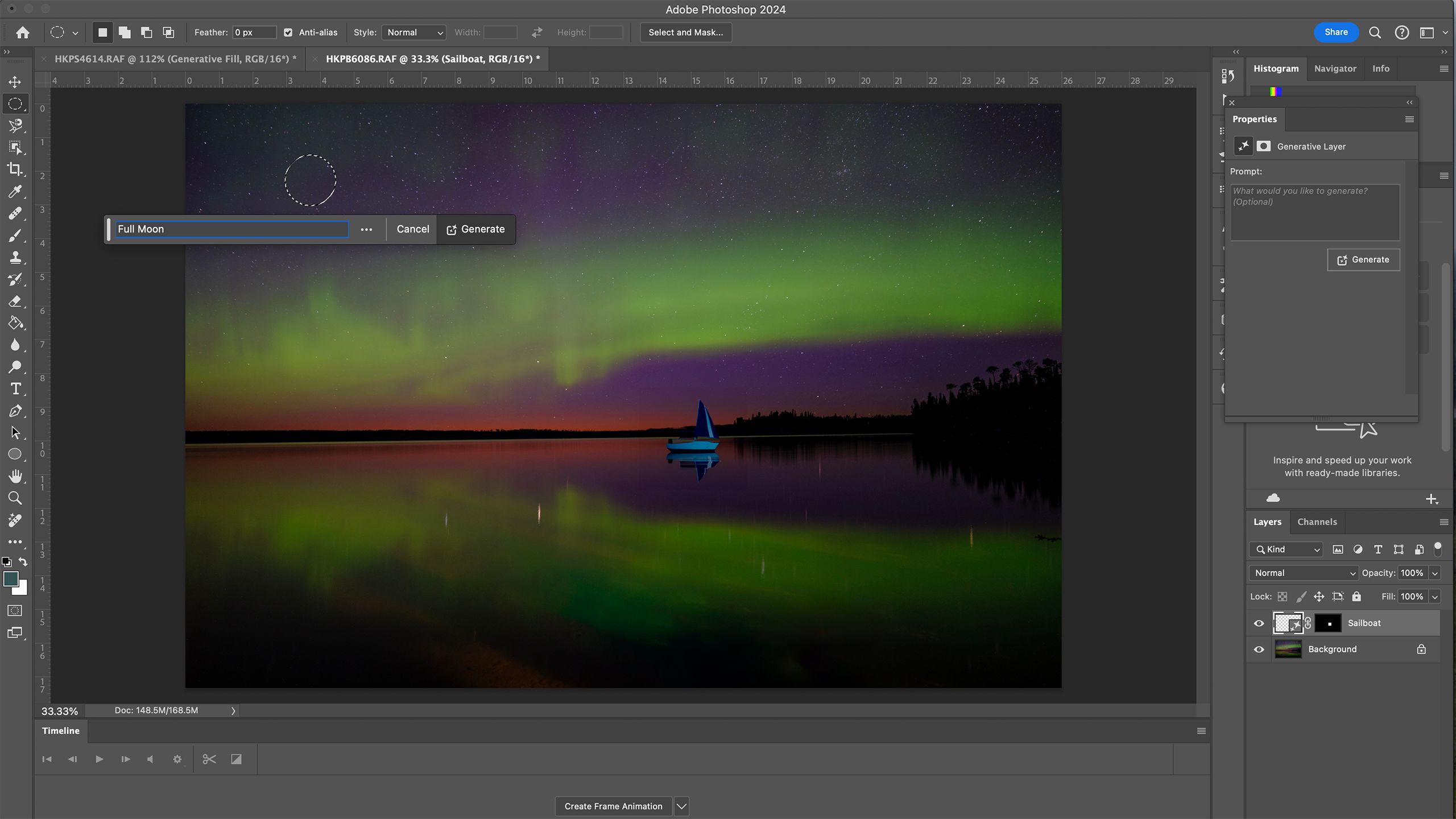Select the Dodge tool
Viewport: 1456px width, 819px height.
click(15, 367)
